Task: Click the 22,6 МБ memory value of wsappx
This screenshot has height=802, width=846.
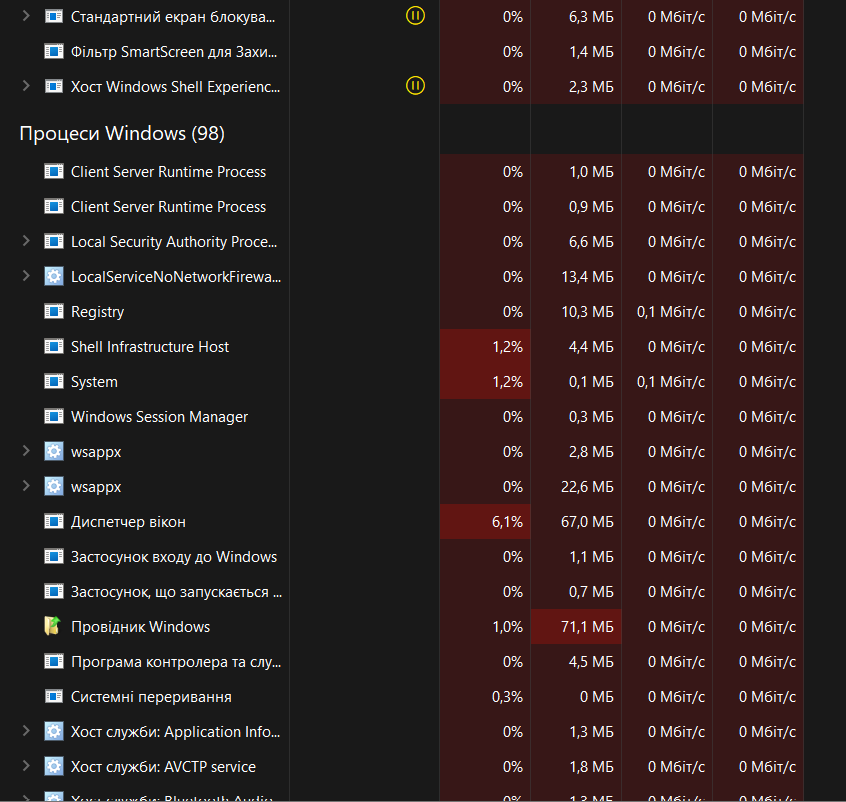Action: 587,487
